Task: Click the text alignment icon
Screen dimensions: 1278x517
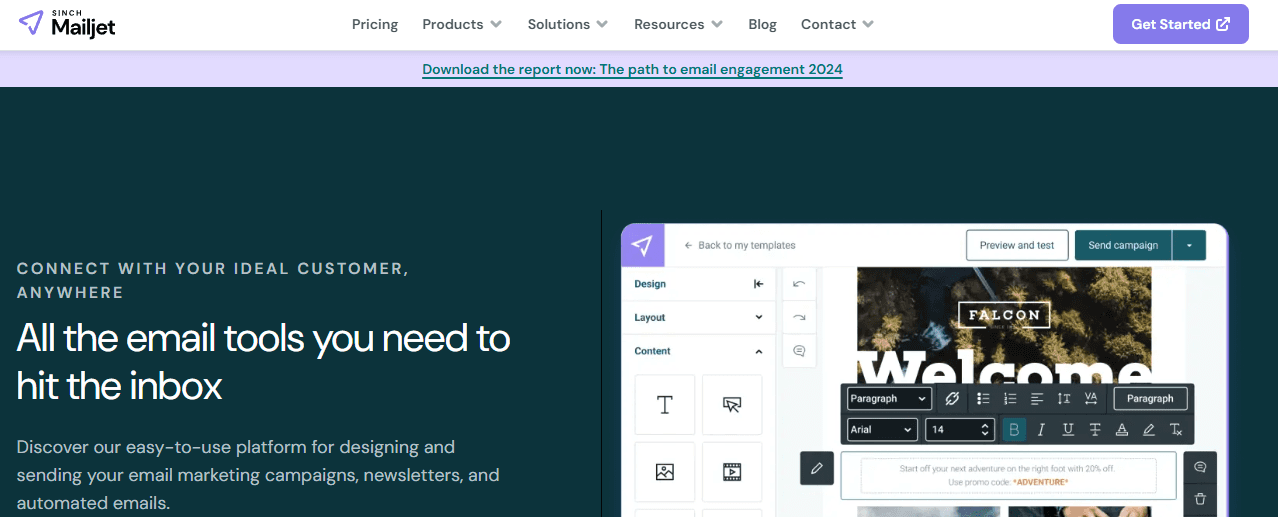Action: pyautogui.click(x=1037, y=398)
